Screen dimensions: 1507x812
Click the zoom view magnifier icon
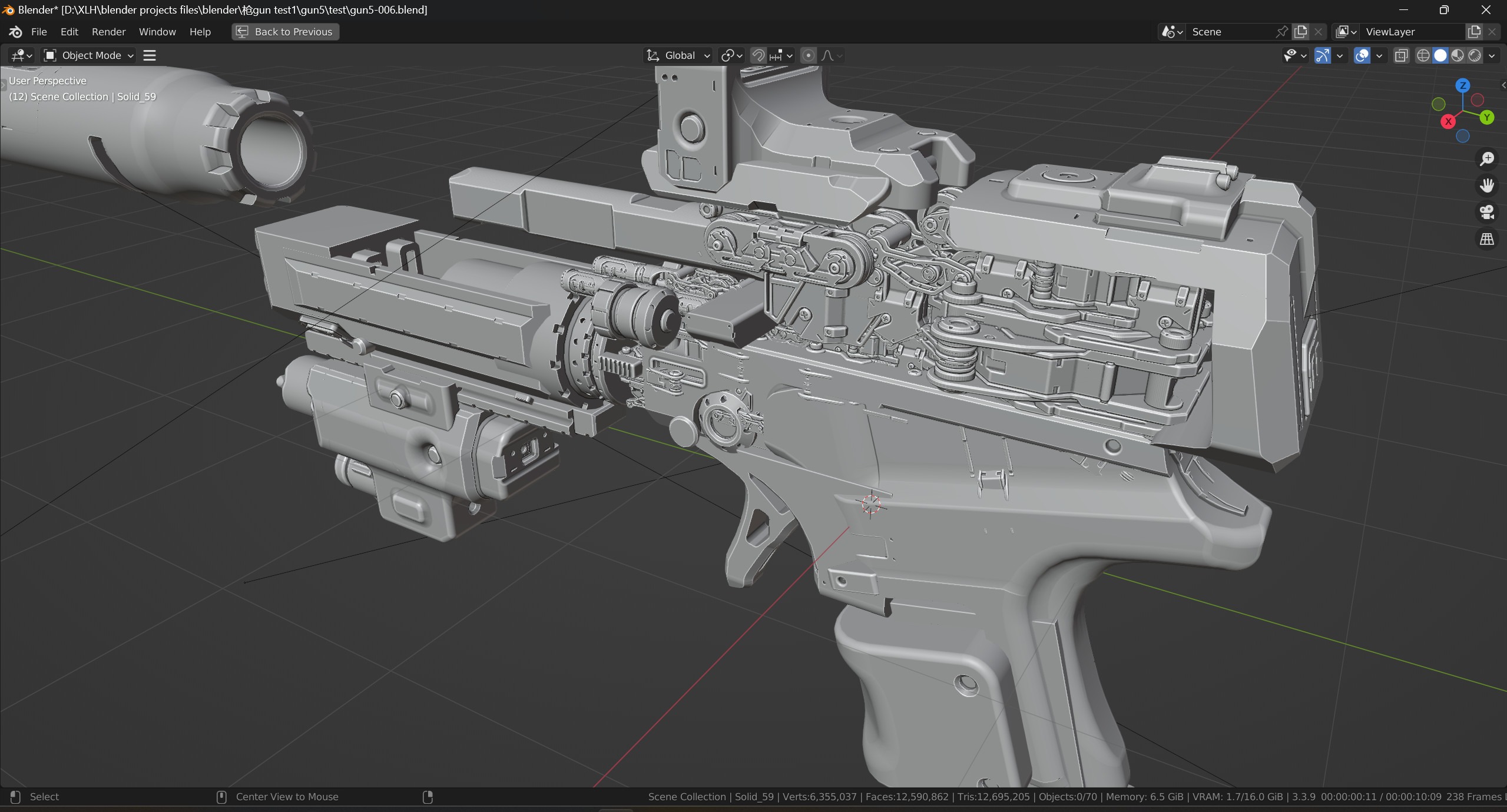click(x=1487, y=158)
